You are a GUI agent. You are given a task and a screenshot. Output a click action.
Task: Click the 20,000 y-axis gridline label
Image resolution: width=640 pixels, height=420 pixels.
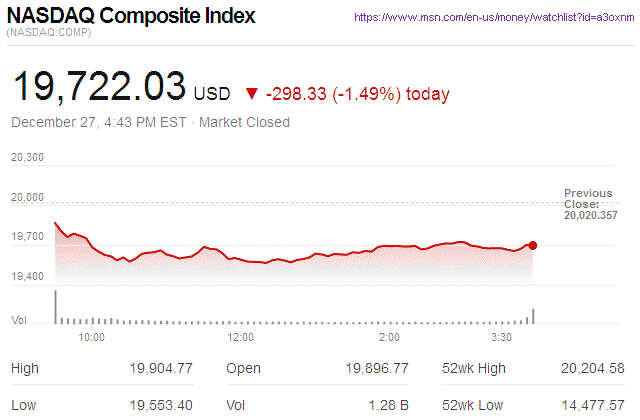pos(28,197)
